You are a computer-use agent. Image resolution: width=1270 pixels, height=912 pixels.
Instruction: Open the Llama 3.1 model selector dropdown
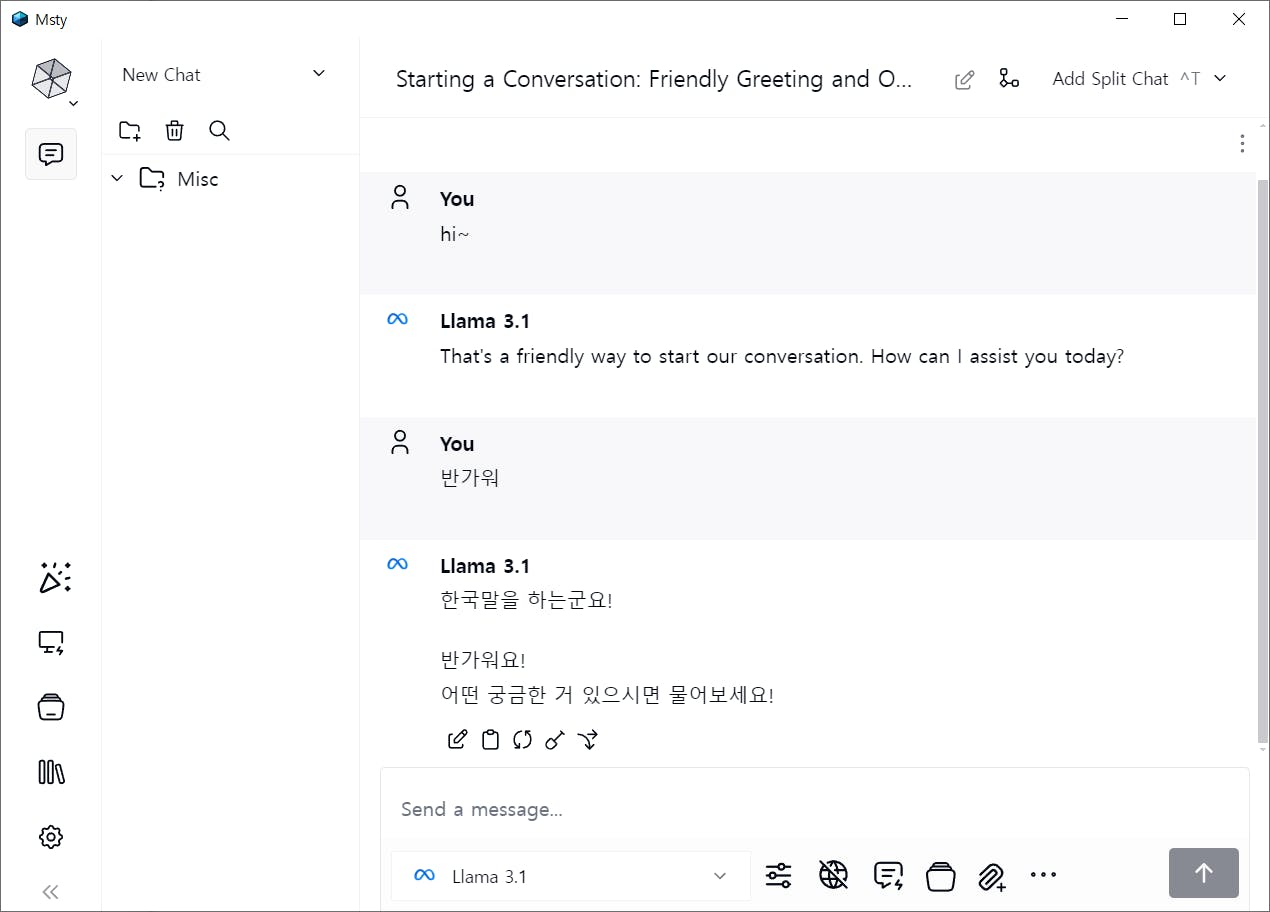tap(570, 876)
